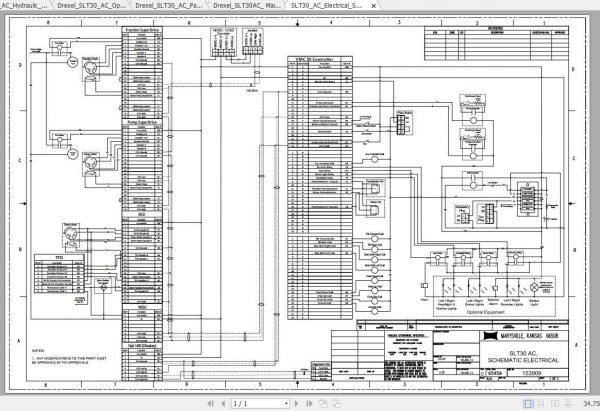Click the 34.75 zoom value
600x411 pixels.
592,403
